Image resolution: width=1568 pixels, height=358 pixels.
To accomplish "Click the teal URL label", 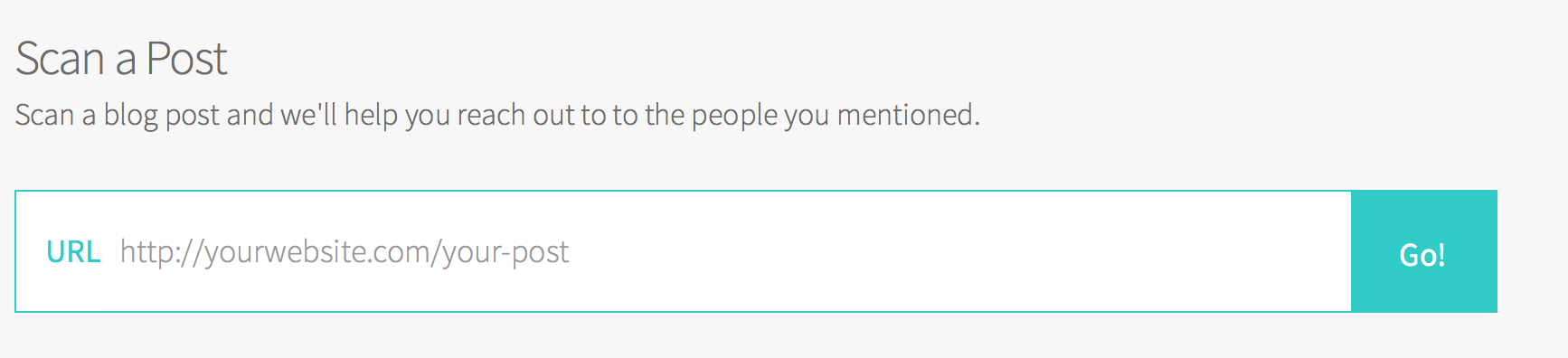I will (73, 251).
